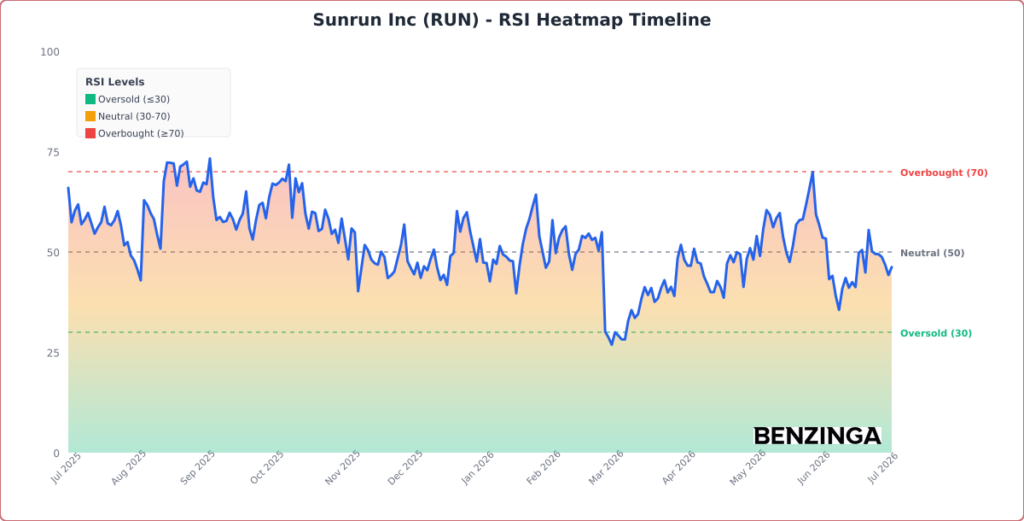The height and width of the screenshot is (521, 1024).
Task: Click the 'Jun 2026' x-axis label
Action: click(814, 467)
